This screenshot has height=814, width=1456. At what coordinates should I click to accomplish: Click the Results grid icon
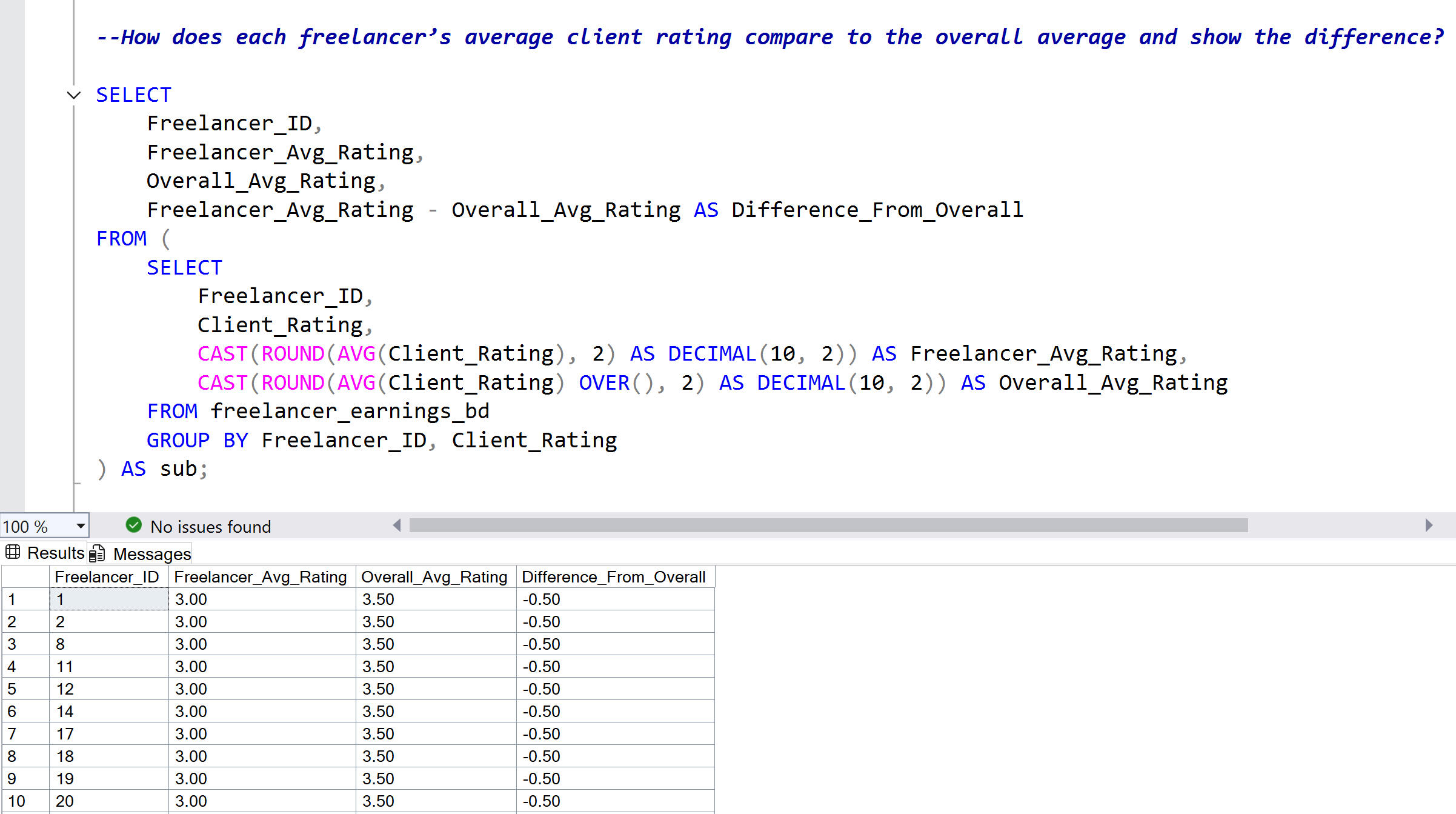(13, 552)
